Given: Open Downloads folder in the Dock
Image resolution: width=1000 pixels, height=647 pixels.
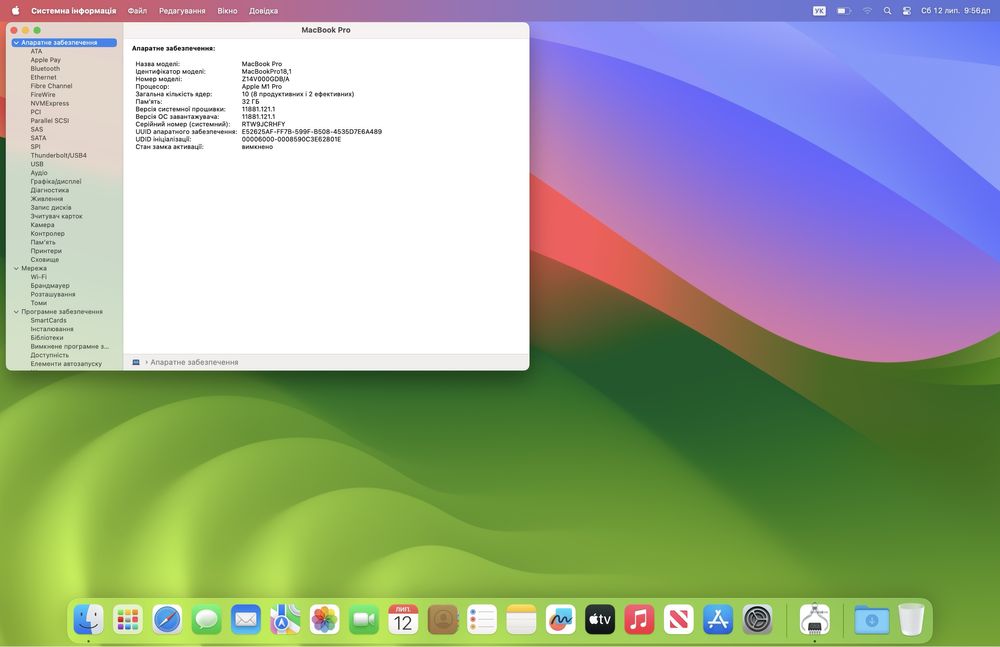Looking at the screenshot, I should (x=872, y=619).
